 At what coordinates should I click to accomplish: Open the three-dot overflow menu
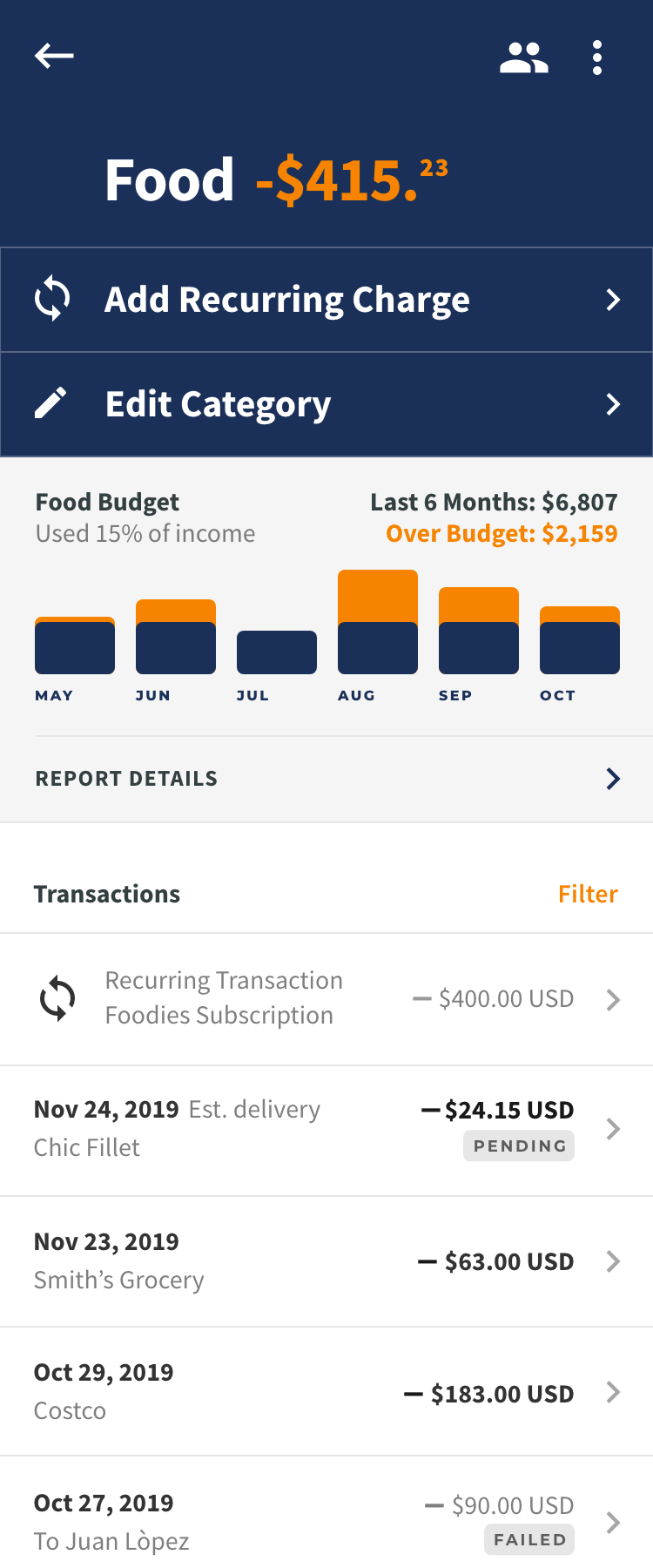pyautogui.click(x=597, y=58)
